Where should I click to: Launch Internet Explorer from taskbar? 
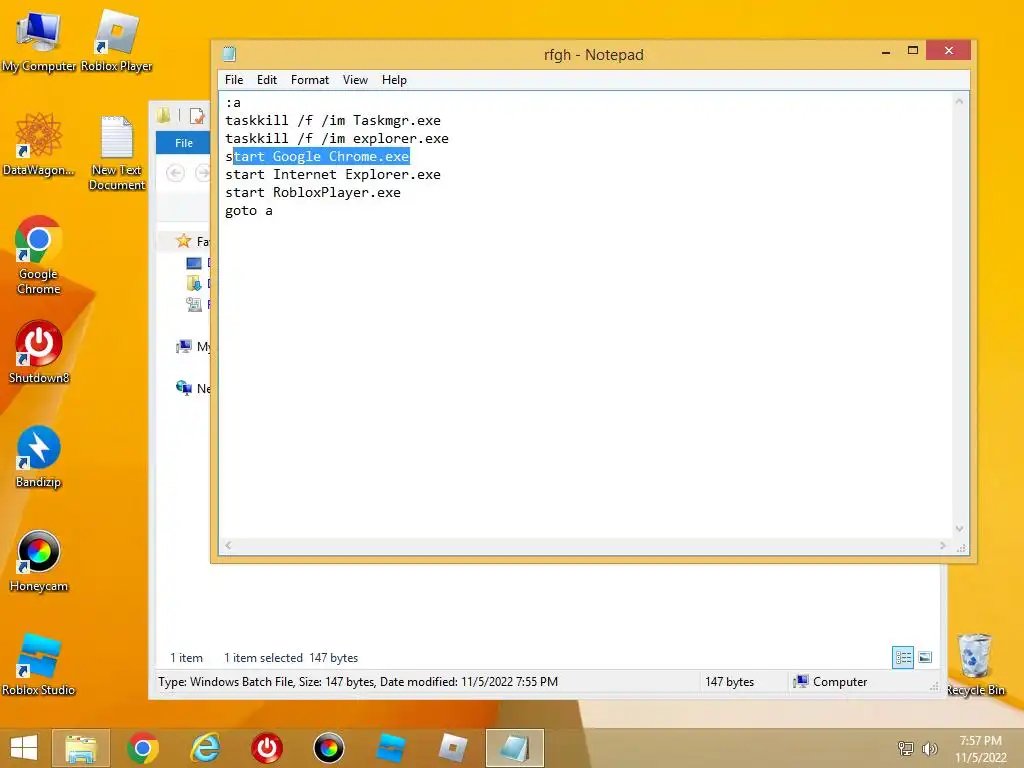tap(205, 748)
